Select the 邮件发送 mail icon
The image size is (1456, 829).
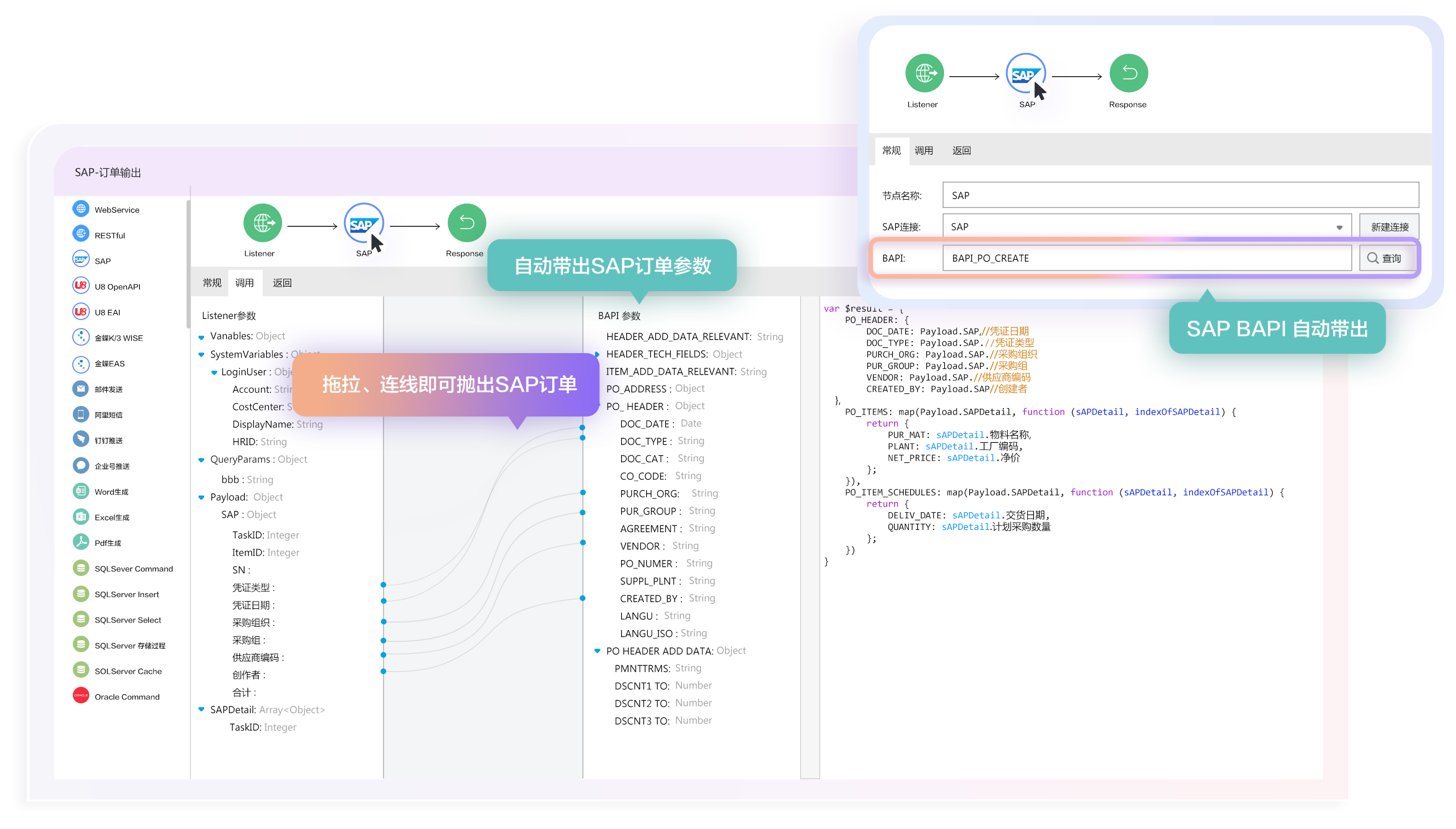point(81,388)
